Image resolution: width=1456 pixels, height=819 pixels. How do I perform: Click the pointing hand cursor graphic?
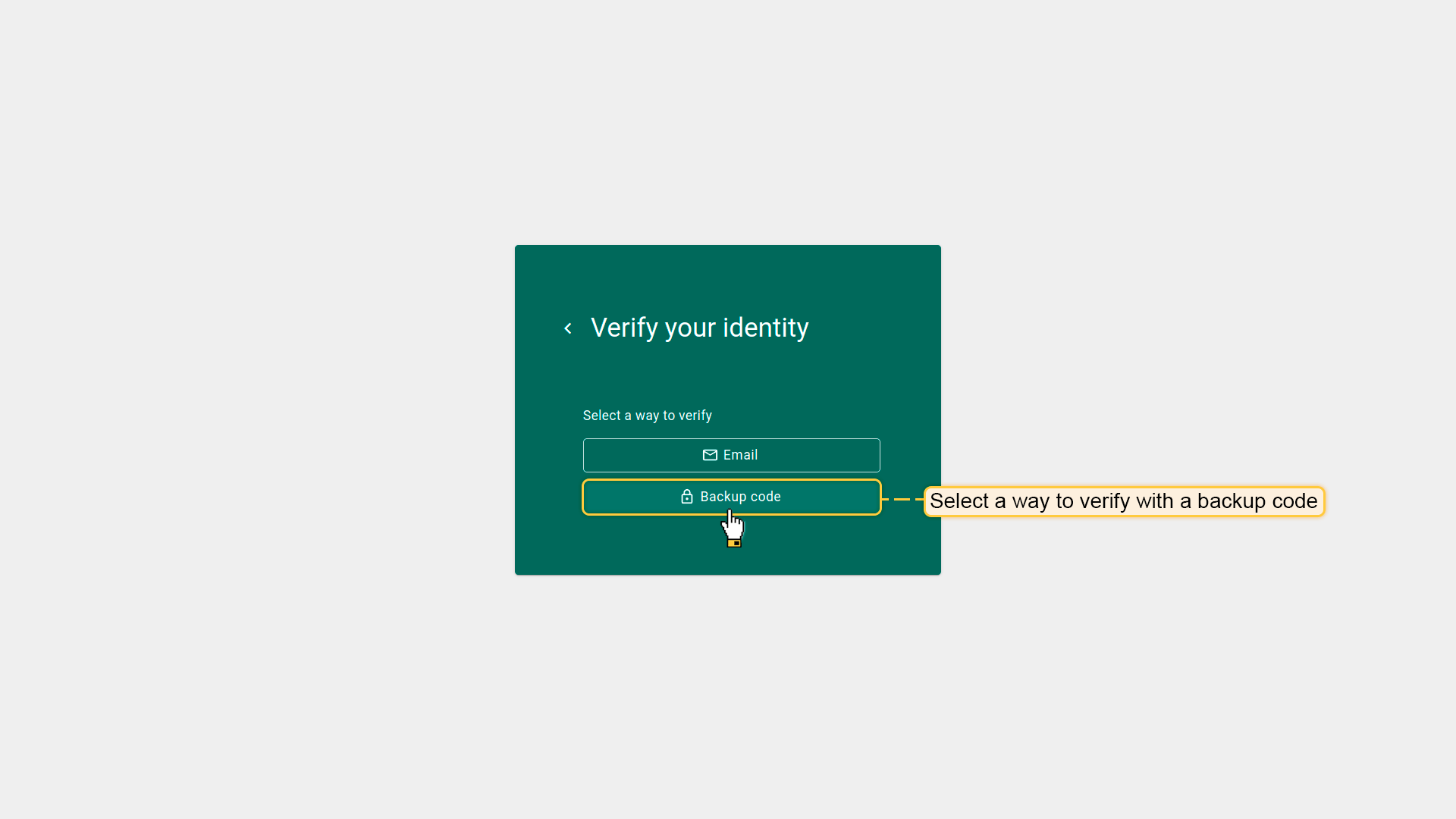coord(733,528)
